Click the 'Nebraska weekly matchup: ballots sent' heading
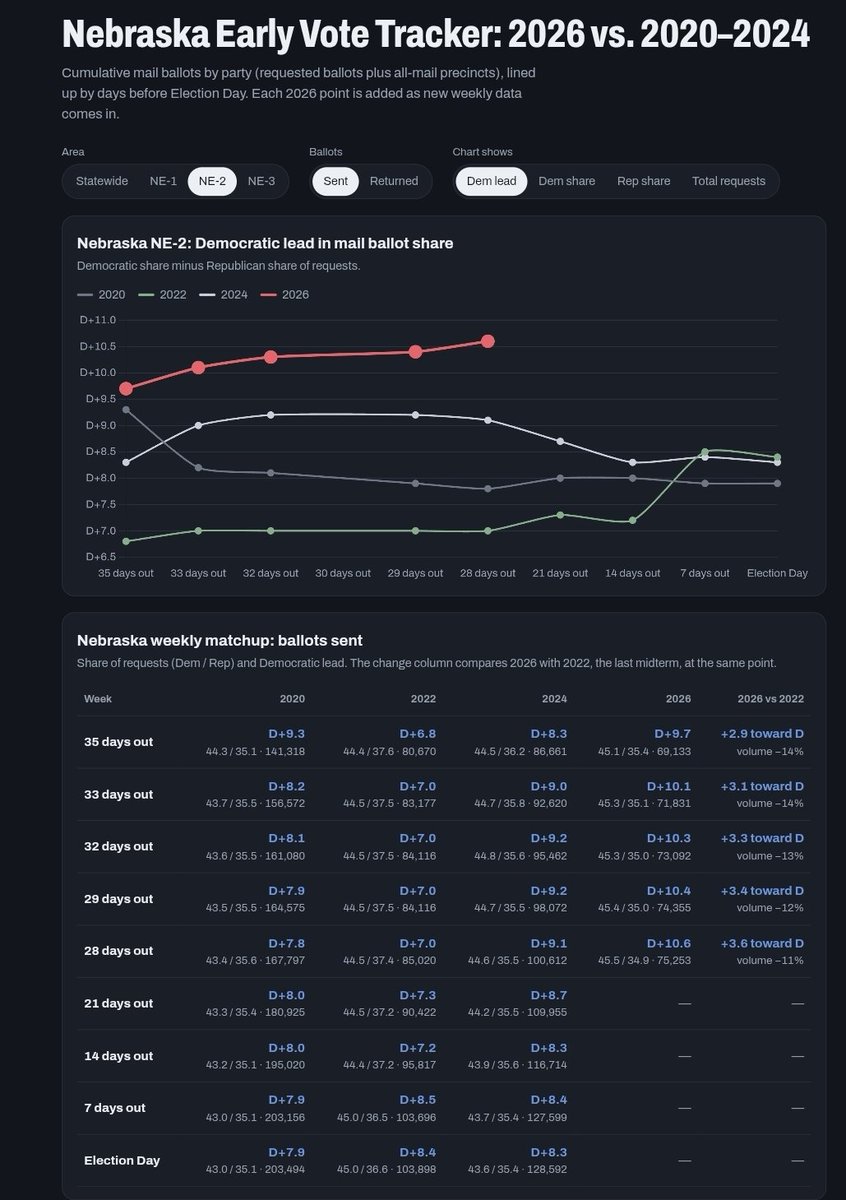 (220, 640)
